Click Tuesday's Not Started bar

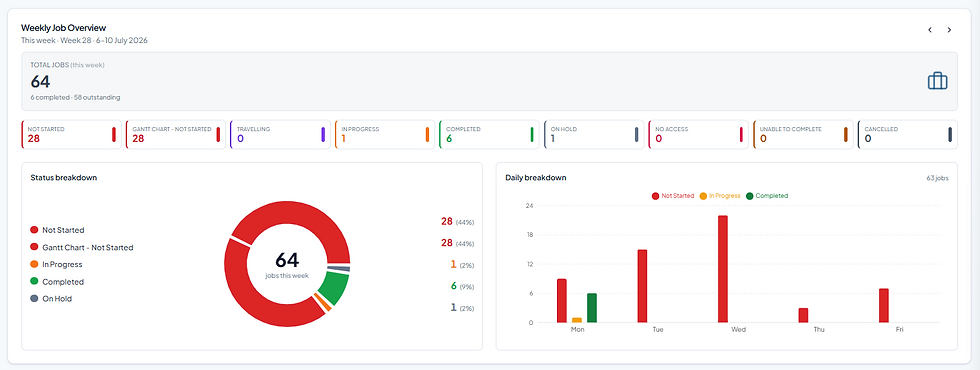point(642,286)
